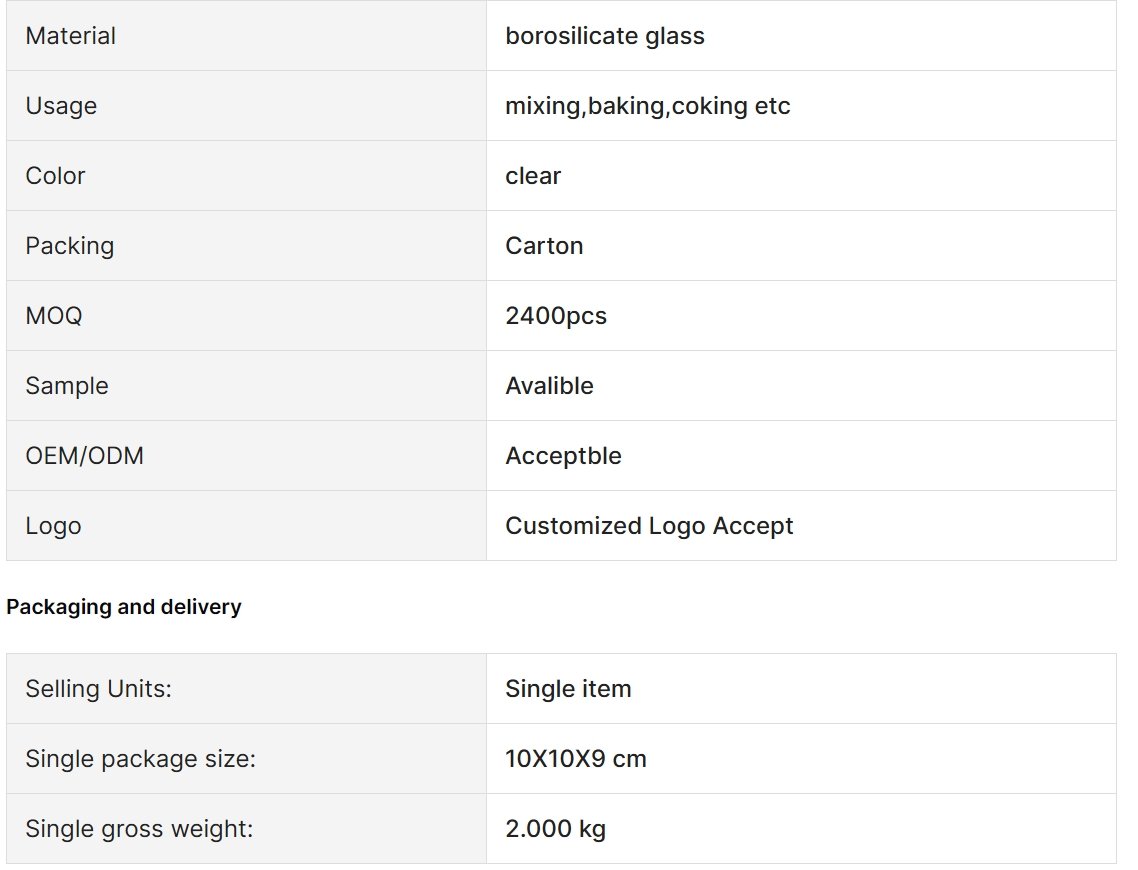Click Customized Logo Accept text
This screenshot has height=870, width=1138.
(x=649, y=525)
